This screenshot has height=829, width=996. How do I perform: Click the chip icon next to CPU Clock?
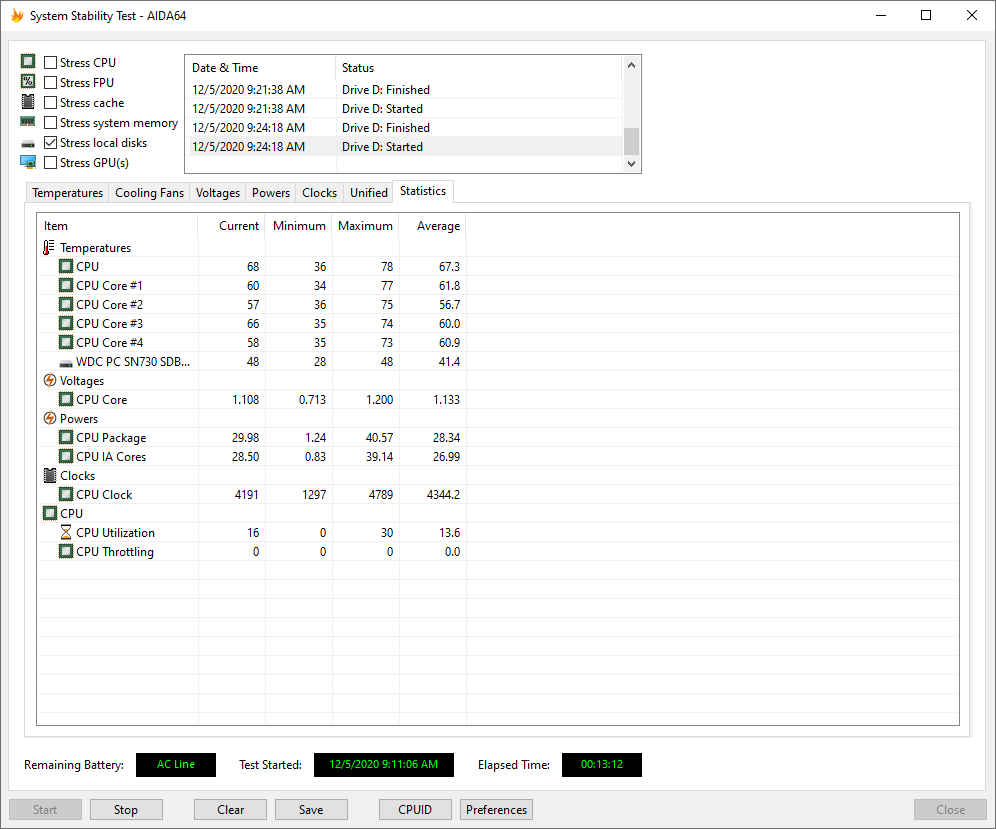[x=66, y=494]
